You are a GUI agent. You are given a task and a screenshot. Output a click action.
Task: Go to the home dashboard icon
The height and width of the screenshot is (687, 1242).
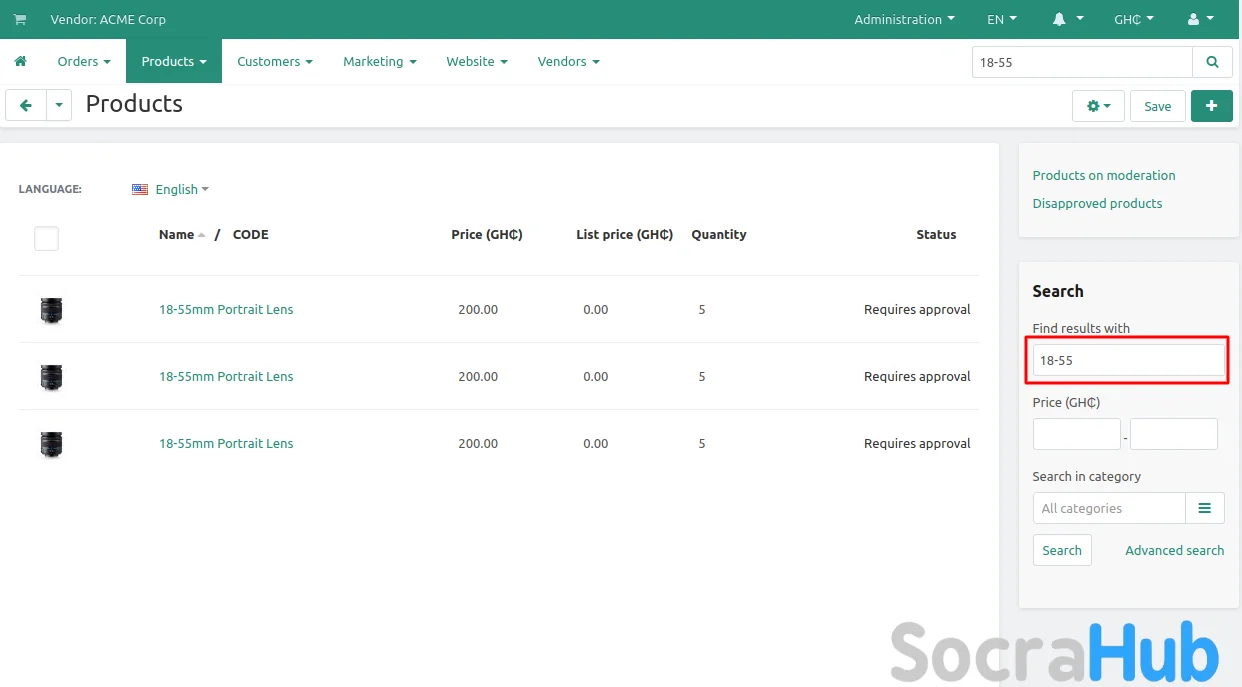click(x=20, y=61)
